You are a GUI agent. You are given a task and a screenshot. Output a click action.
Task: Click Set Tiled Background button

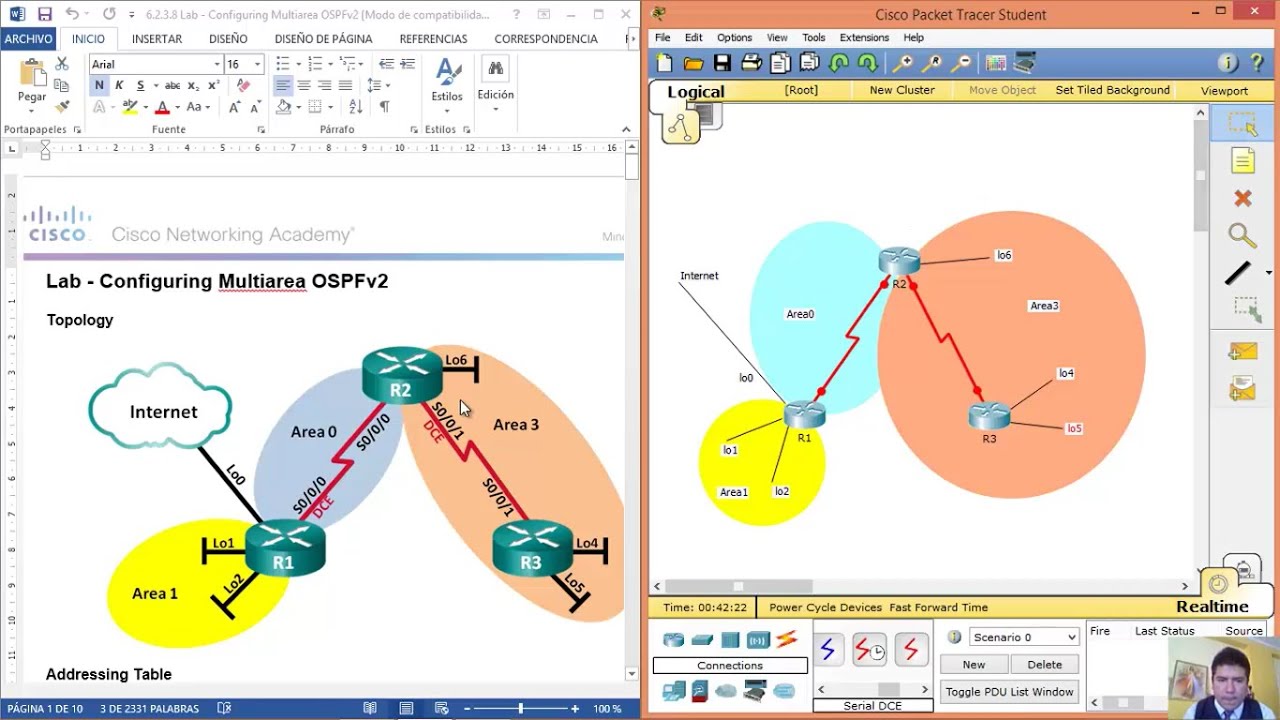[x=1112, y=90]
